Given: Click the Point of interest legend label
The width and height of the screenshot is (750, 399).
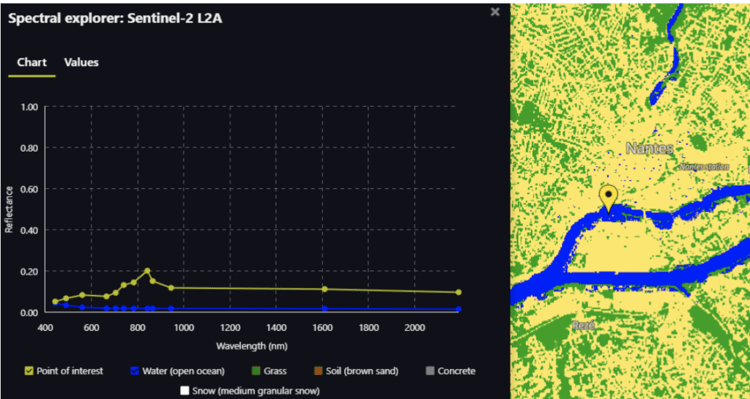Looking at the screenshot, I should coord(70,371).
